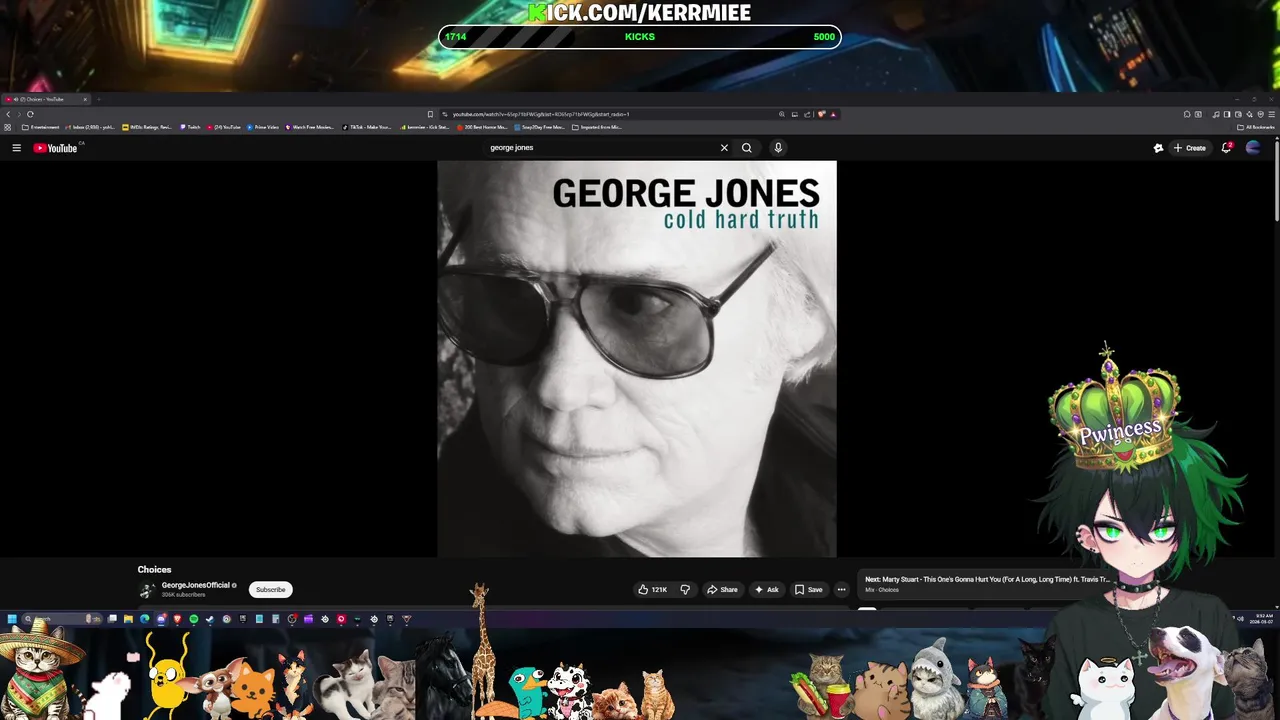Go forward with browser forward arrow

[x=19, y=114]
